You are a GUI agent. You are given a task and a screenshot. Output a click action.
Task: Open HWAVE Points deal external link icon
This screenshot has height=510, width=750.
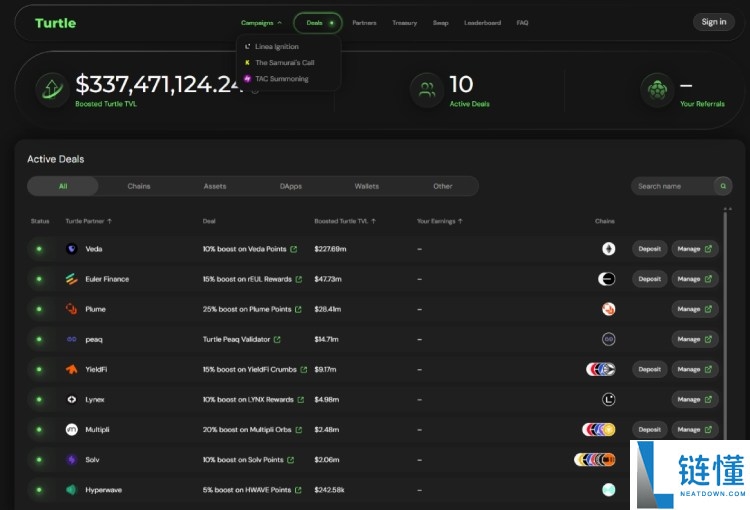(x=298, y=490)
